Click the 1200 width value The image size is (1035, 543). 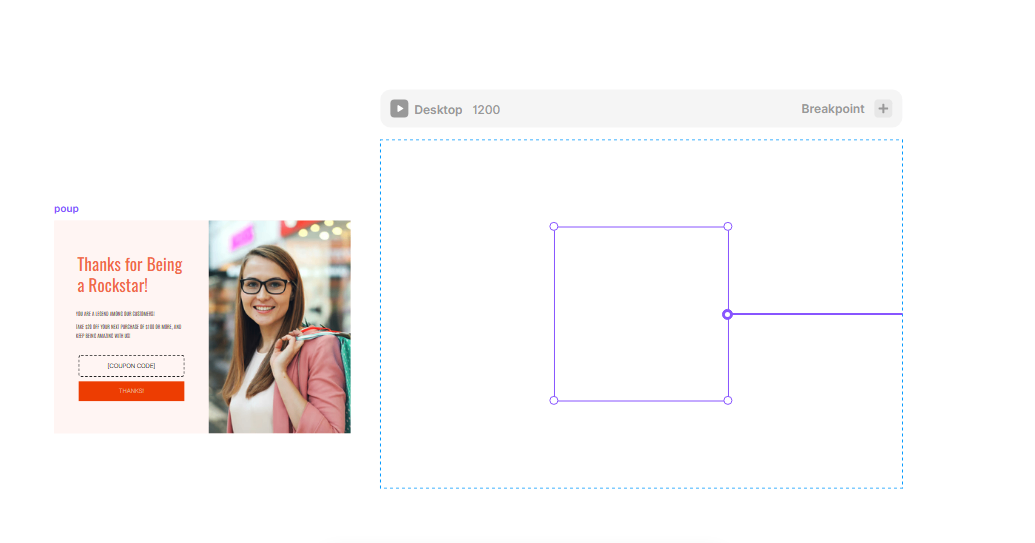[486, 110]
